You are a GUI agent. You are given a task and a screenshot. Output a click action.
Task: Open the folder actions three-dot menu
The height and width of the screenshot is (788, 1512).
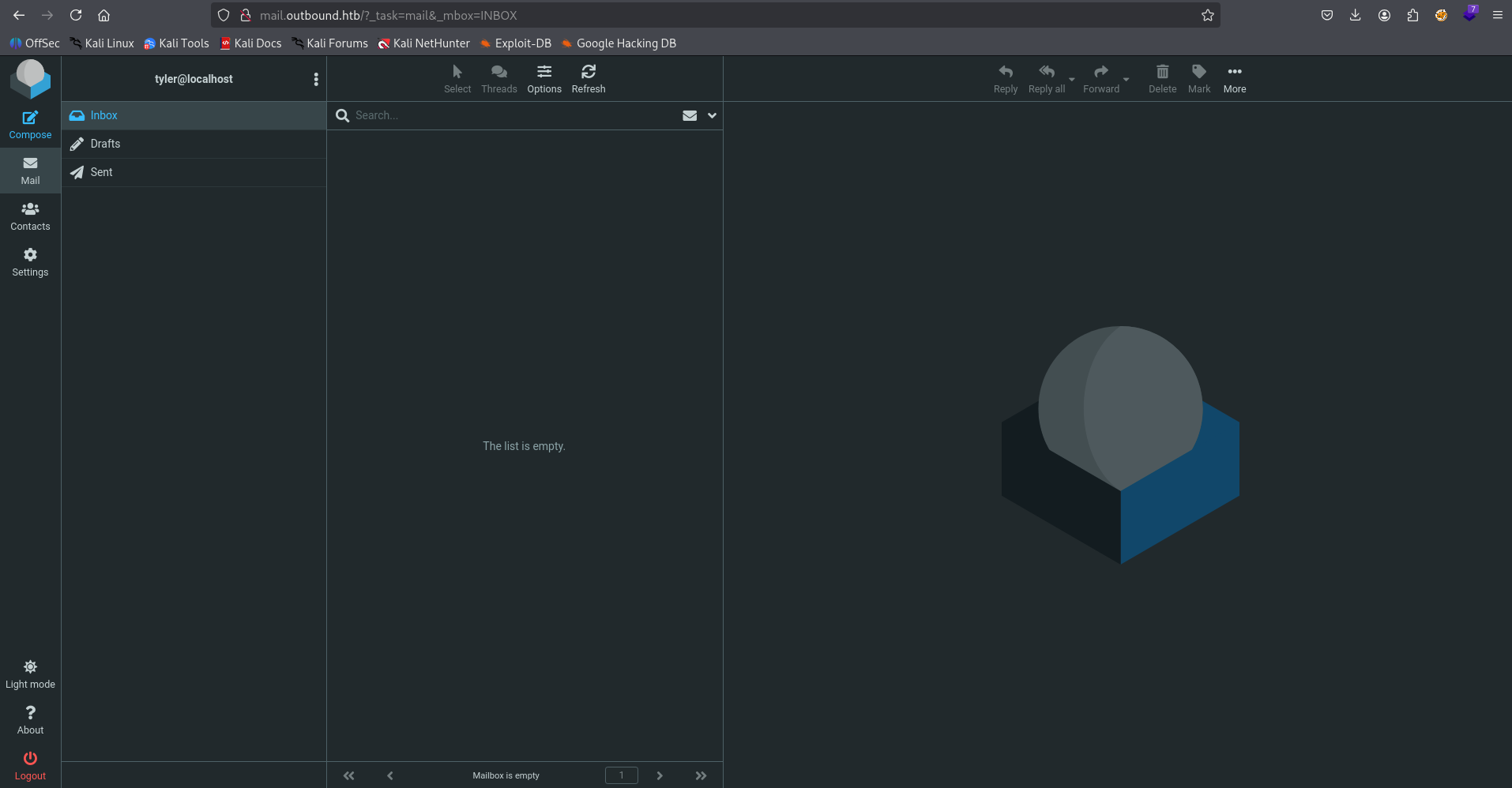pyautogui.click(x=316, y=79)
